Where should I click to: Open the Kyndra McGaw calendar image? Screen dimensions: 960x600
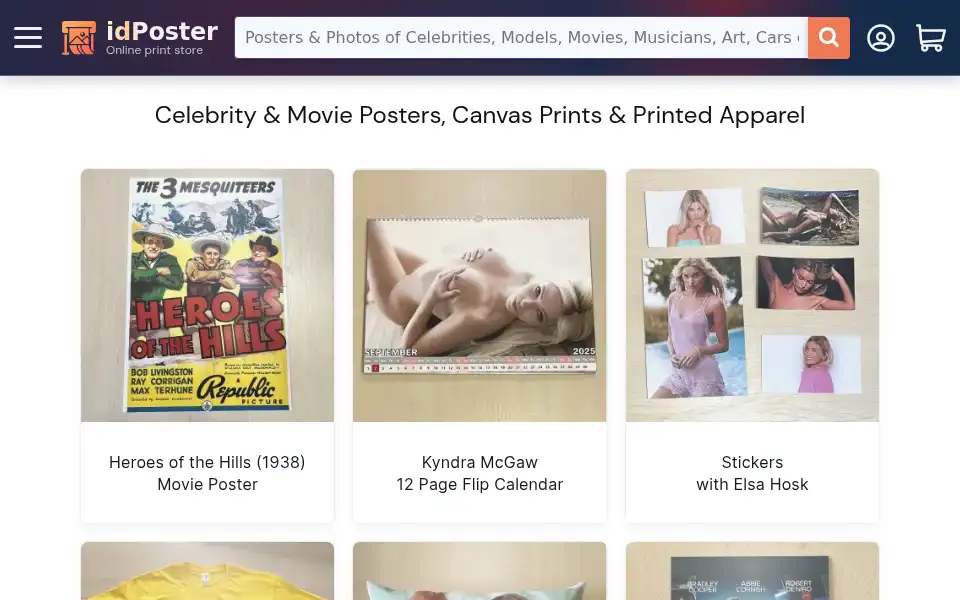pos(479,295)
